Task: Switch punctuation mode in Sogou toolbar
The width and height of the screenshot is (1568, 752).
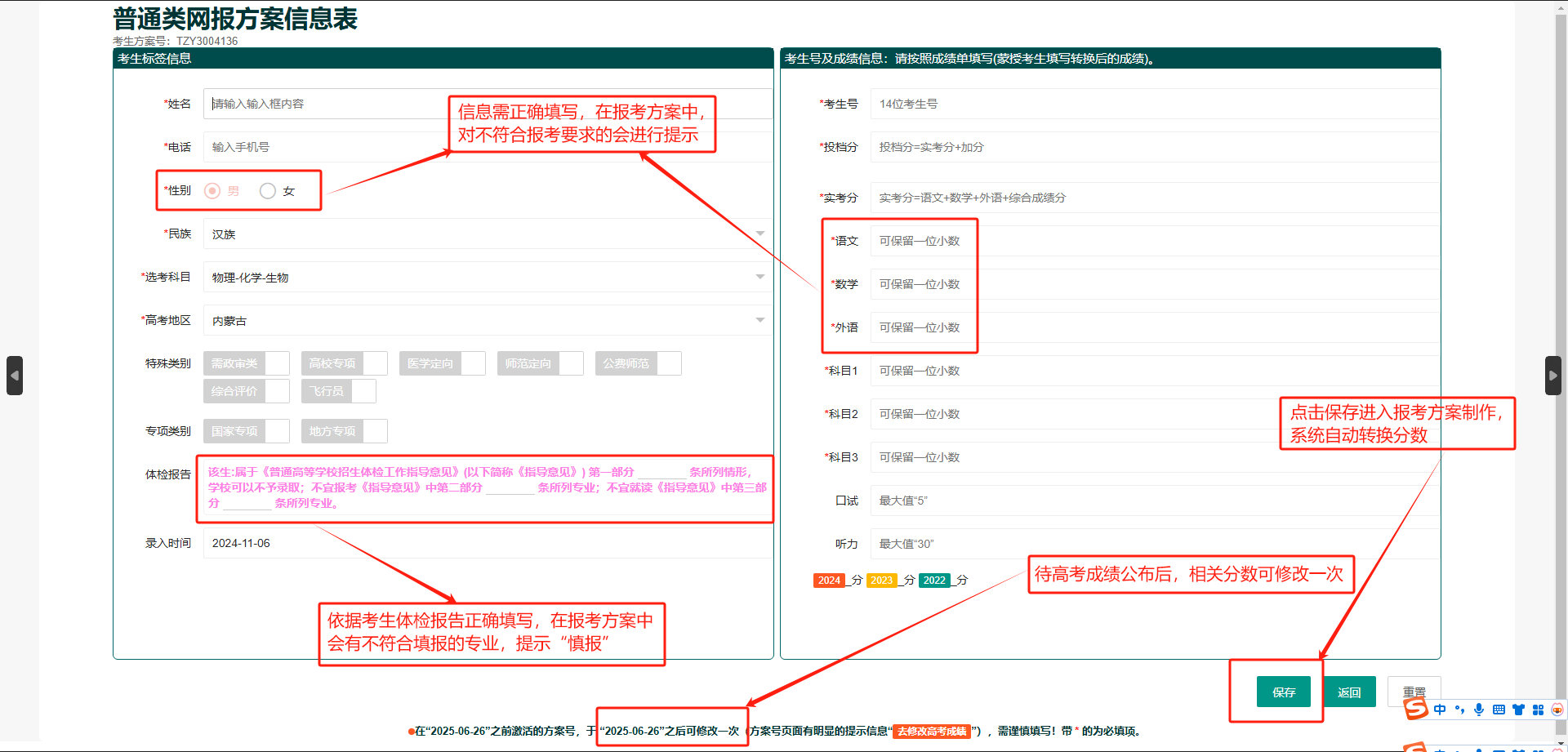Action: pyautogui.click(x=1459, y=710)
